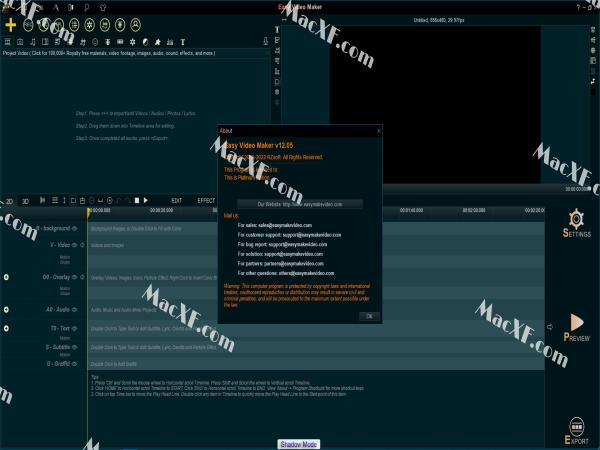Click the user profile circle icon
This screenshot has height=450, width=600.
[x=135, y=25]
